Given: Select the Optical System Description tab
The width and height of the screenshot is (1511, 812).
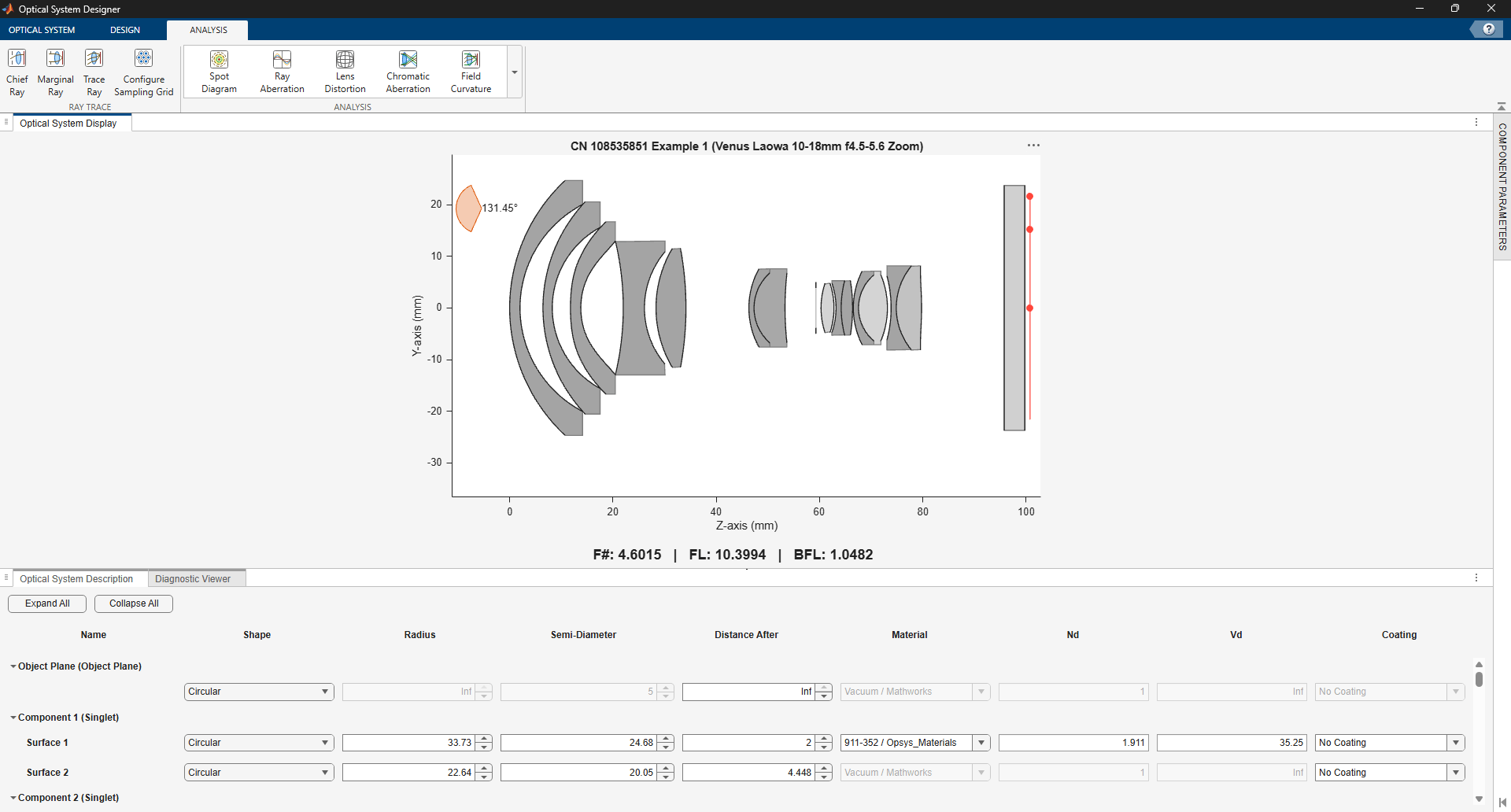Looking at the screenshot, I should [x=76, y=578].
